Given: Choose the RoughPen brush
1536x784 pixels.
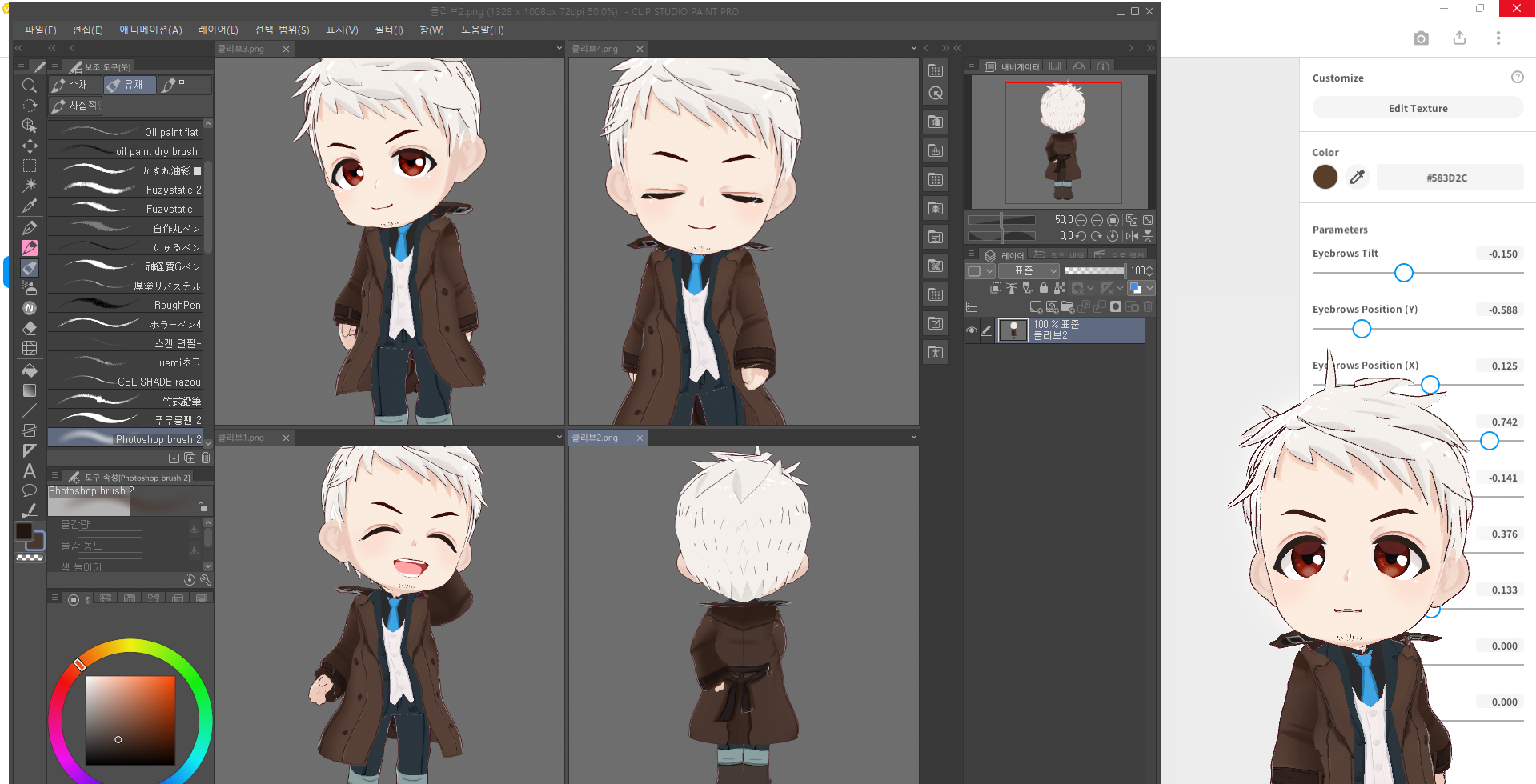Looking at the screenshot, I should [125, 305].
